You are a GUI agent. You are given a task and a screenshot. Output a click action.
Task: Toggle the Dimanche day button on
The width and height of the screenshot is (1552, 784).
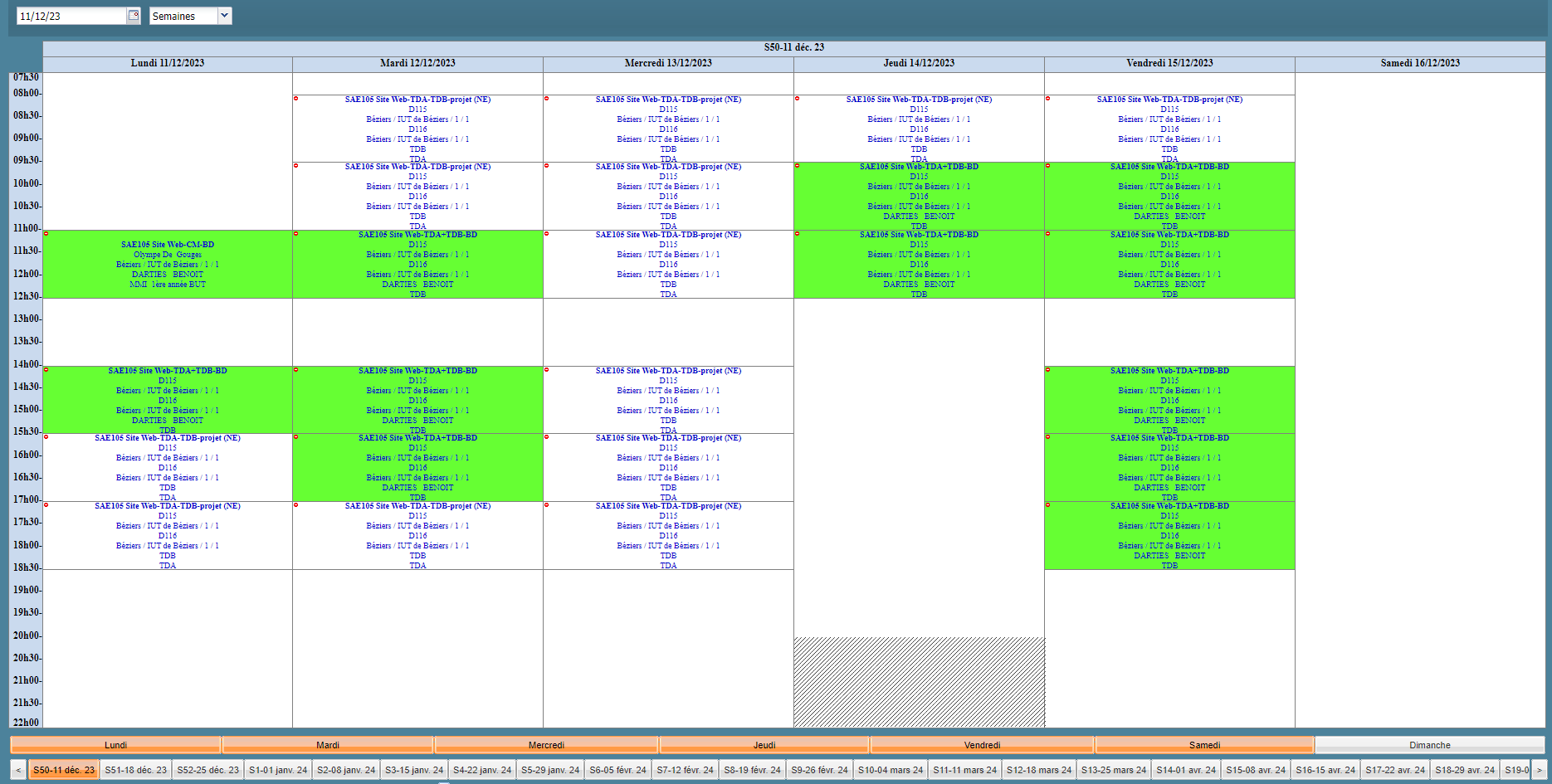coord(1429,745)
